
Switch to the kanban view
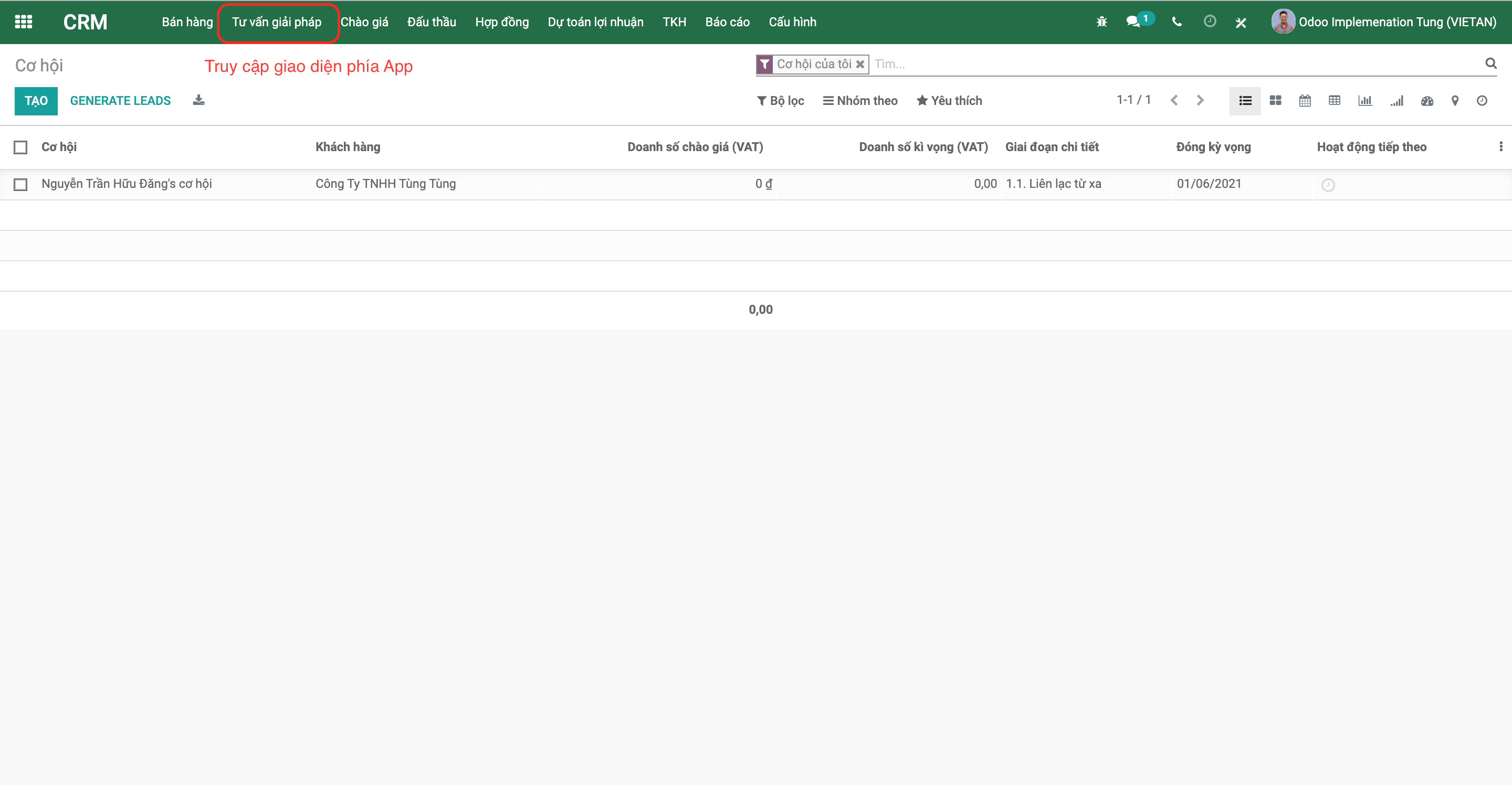1275,100
